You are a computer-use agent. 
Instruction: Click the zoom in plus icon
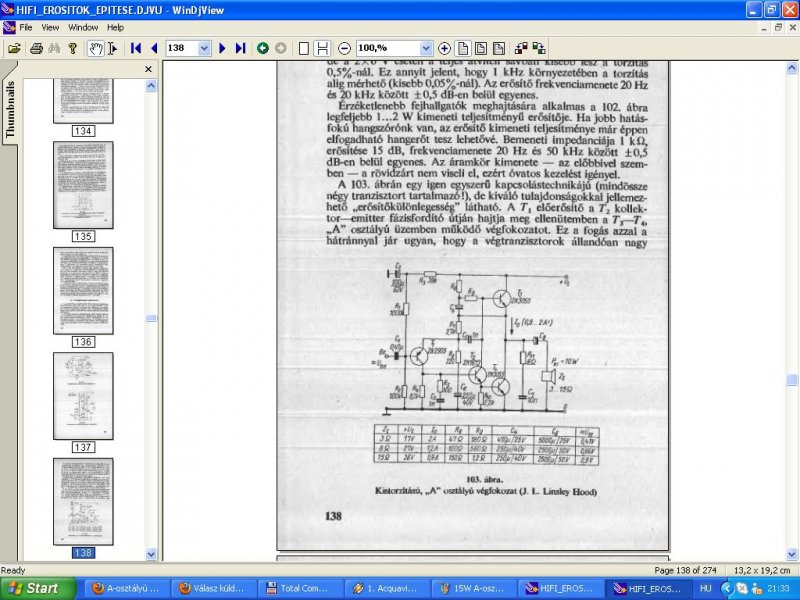[x=444, y=48]
